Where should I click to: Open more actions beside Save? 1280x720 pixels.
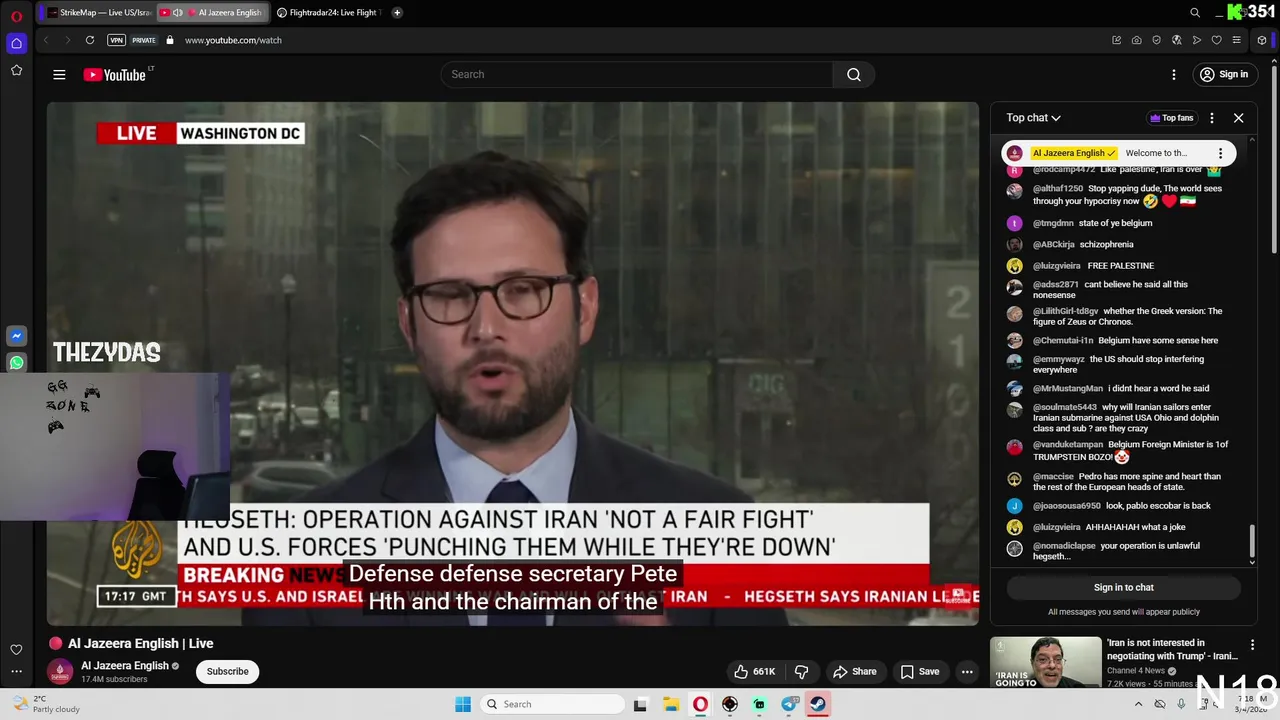(967, 671)
